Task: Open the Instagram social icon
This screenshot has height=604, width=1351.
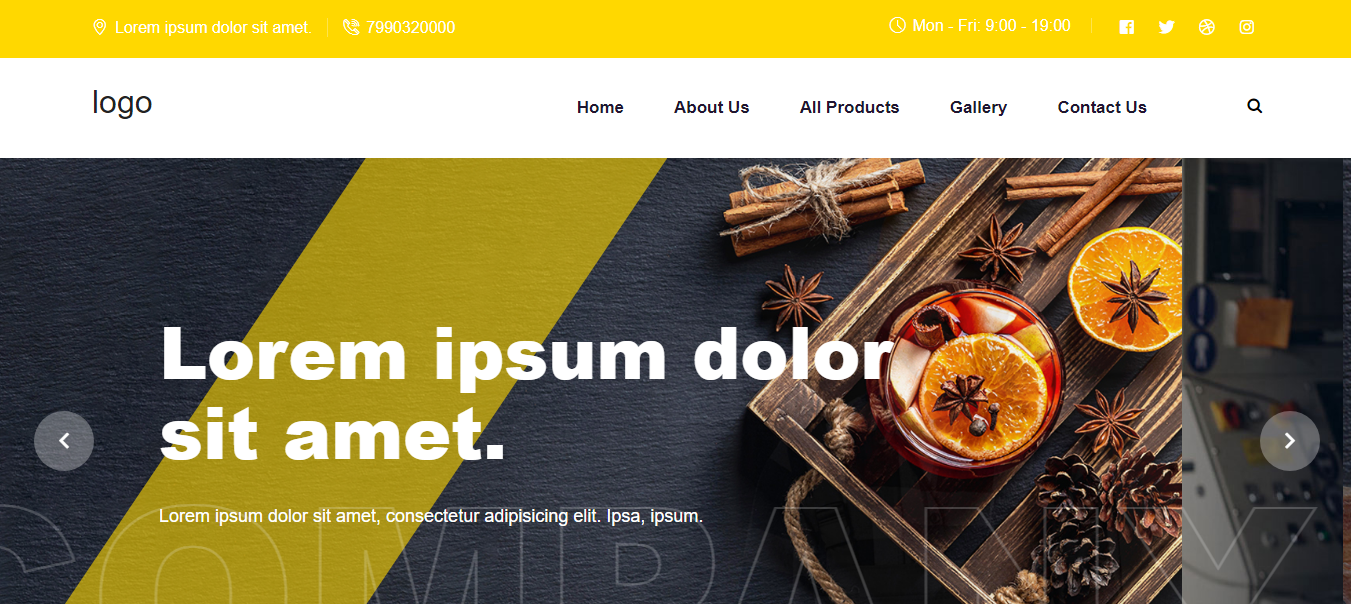Action: [1247, 27]
